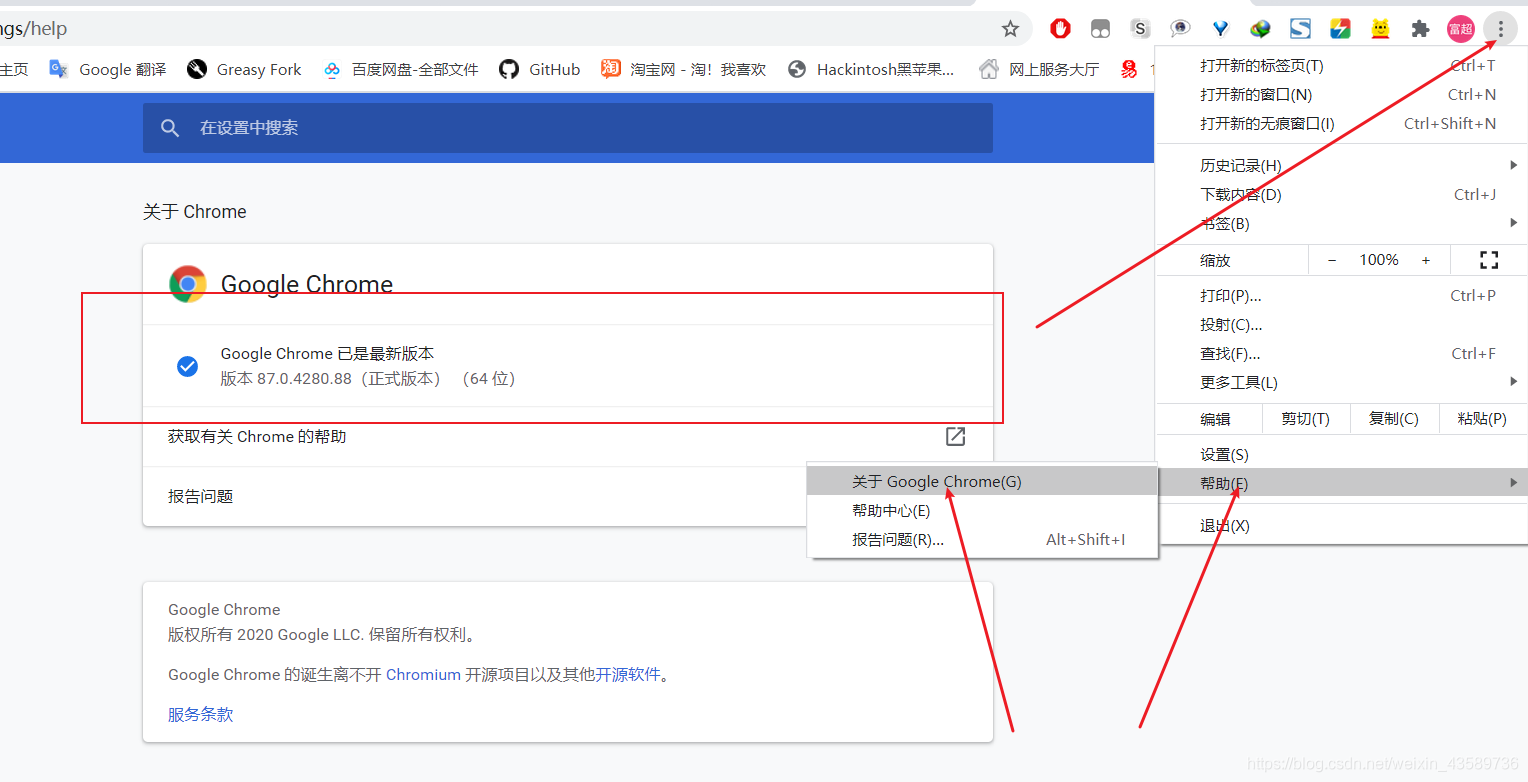This screenshot has width=1528, height=782.
Task: Click the search magnifier icon in settings
Action: [170, 128]
